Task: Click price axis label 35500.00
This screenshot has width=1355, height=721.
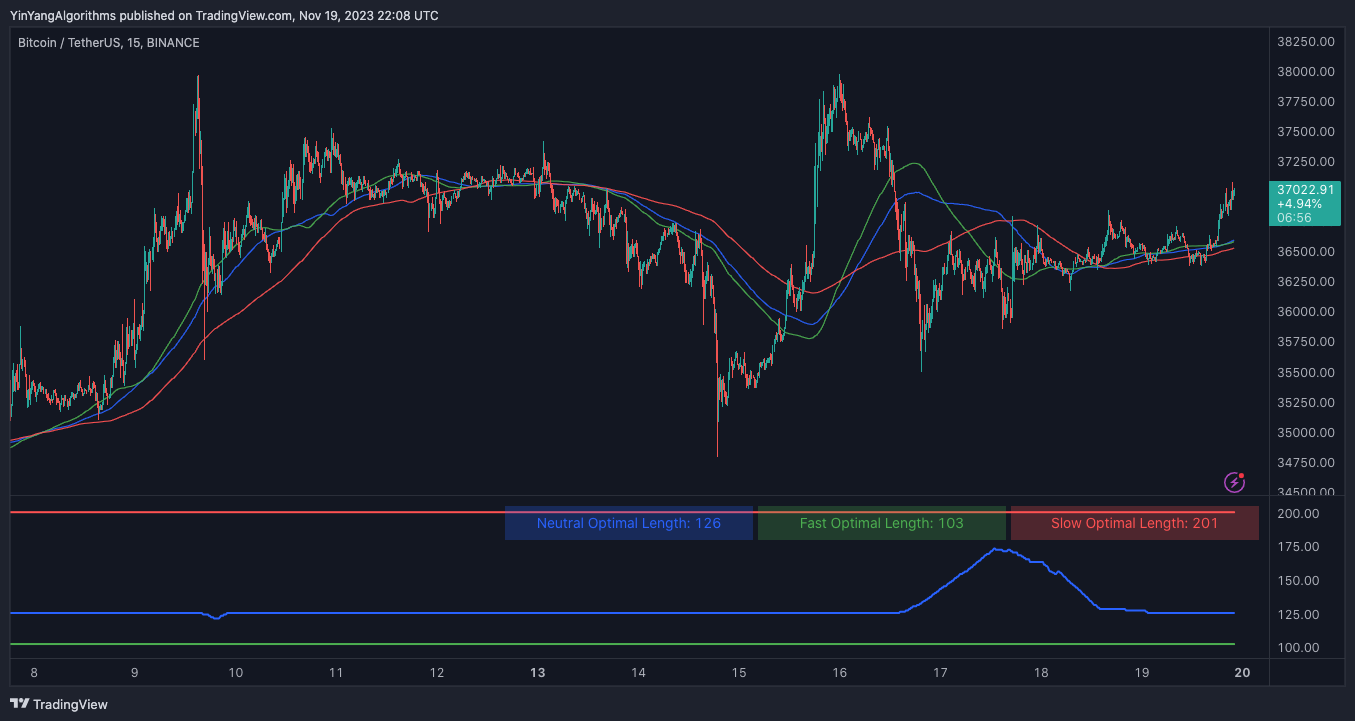Action: point(1306,373)
